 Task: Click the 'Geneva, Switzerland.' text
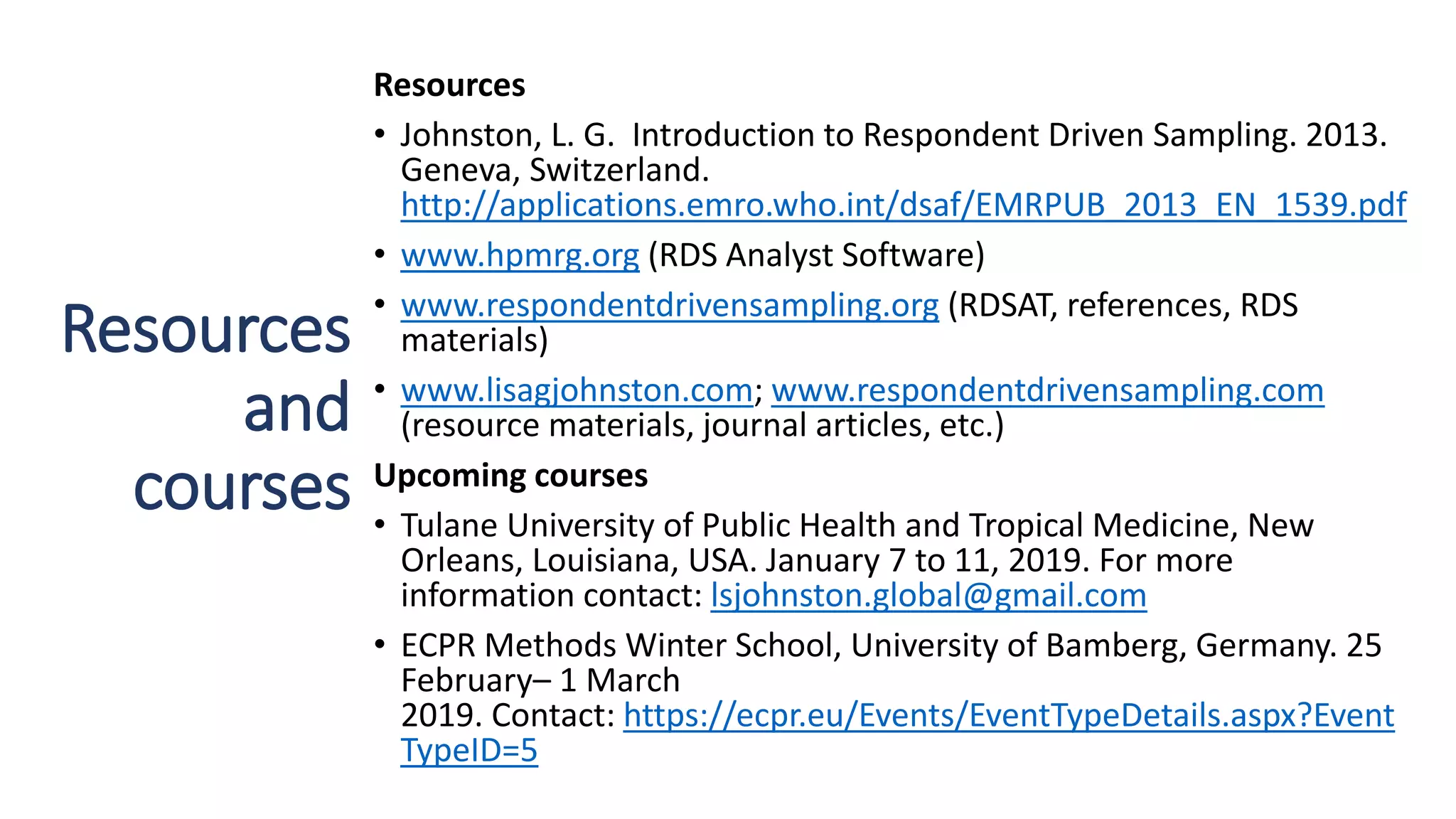point(555,171)
